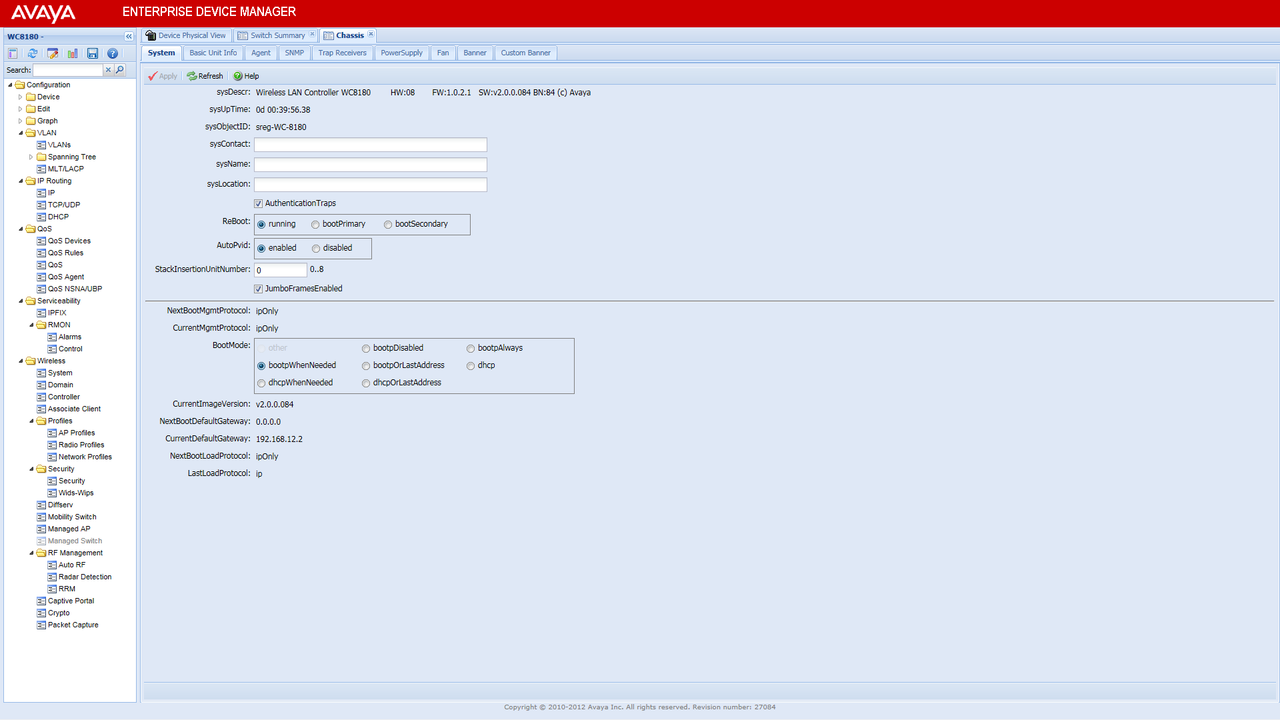Close the Chassis tab
The image size is (1280, 720).
click(371, 35)
